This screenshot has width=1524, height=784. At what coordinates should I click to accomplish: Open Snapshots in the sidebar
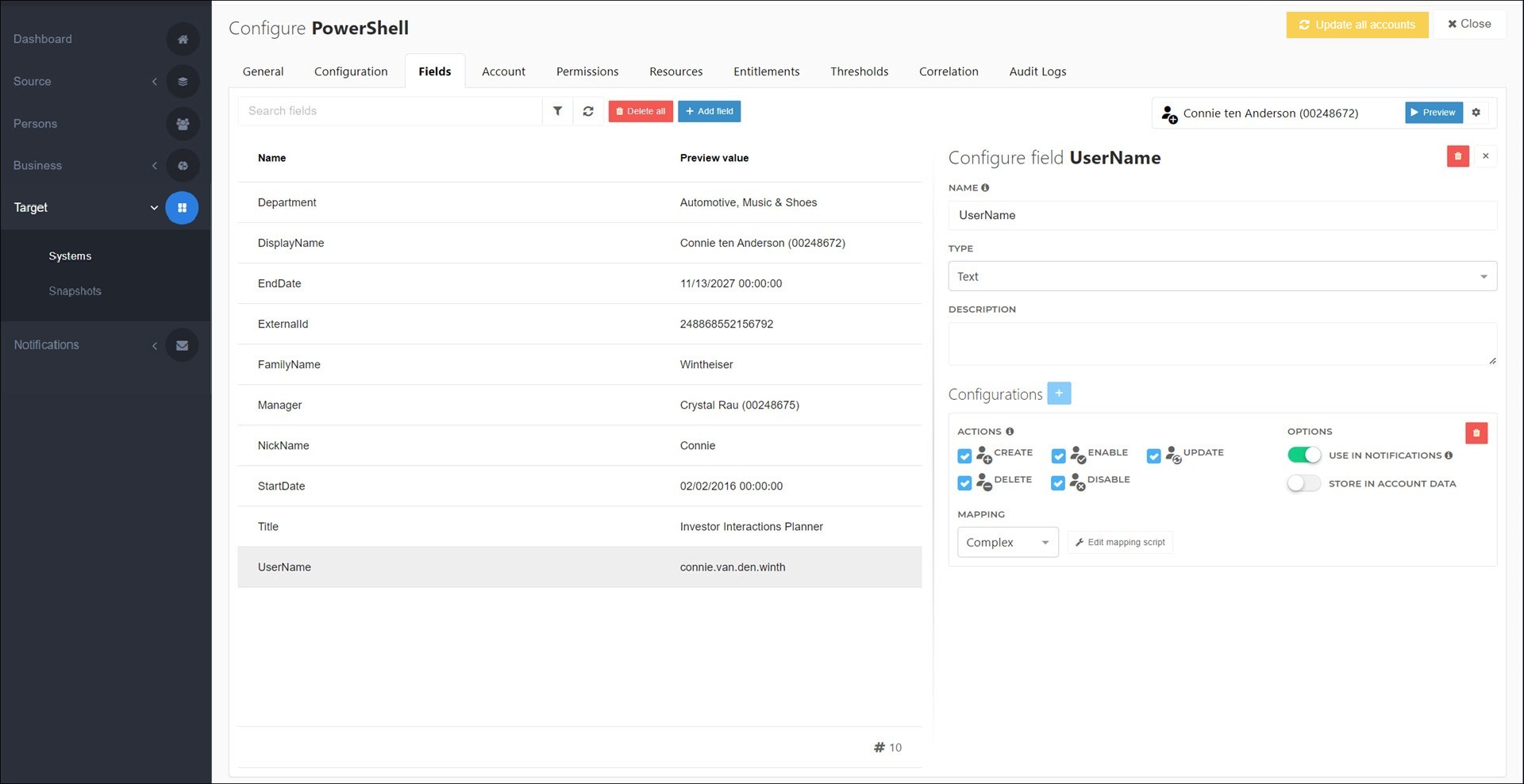point(75,291)
